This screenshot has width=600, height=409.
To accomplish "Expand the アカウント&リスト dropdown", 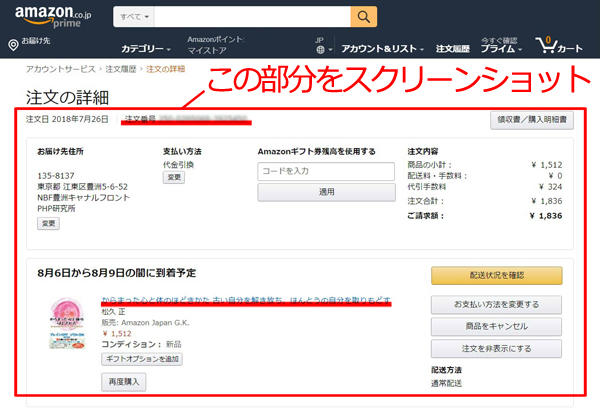I will point(383,49).
